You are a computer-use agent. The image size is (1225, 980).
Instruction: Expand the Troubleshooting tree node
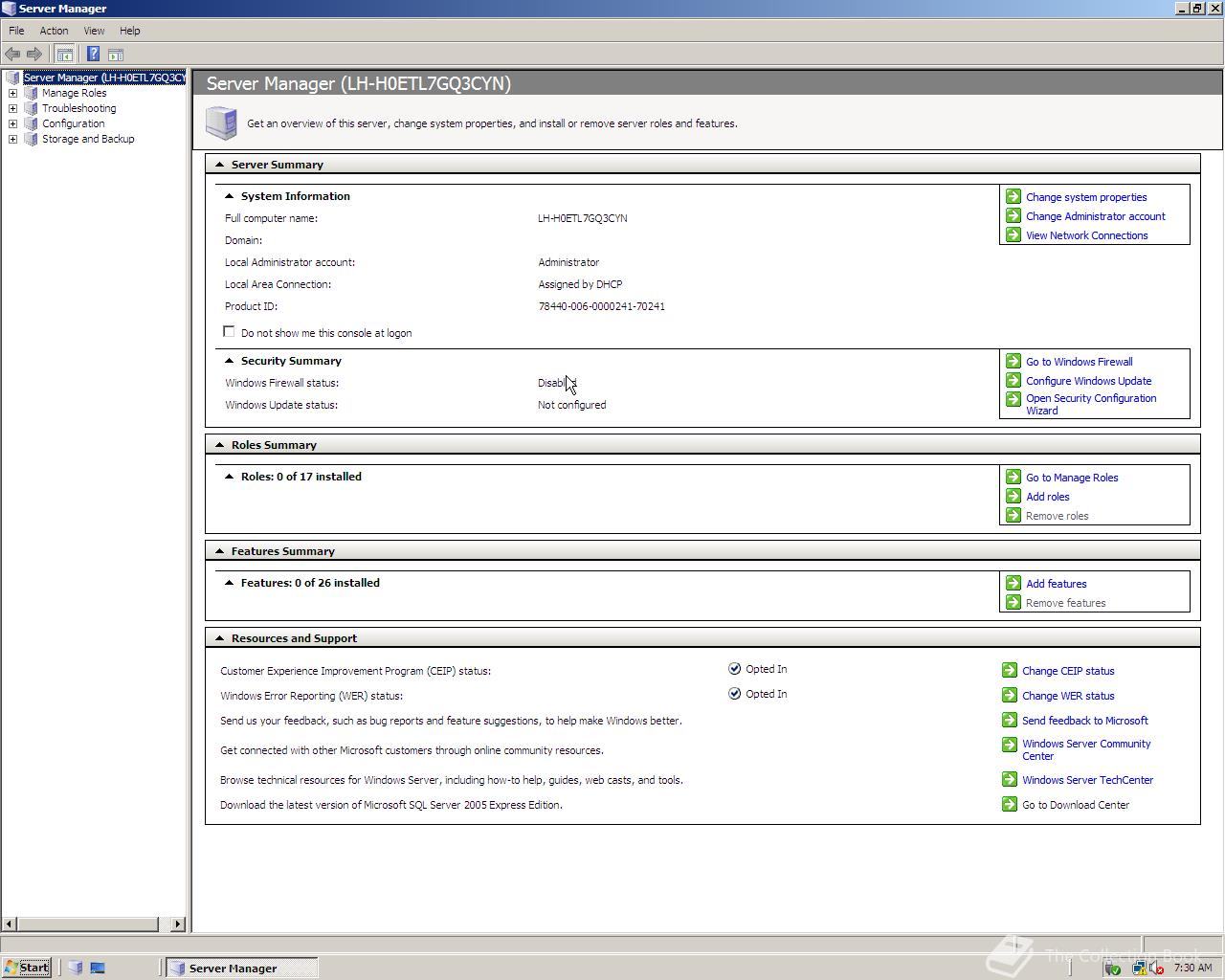12,108
